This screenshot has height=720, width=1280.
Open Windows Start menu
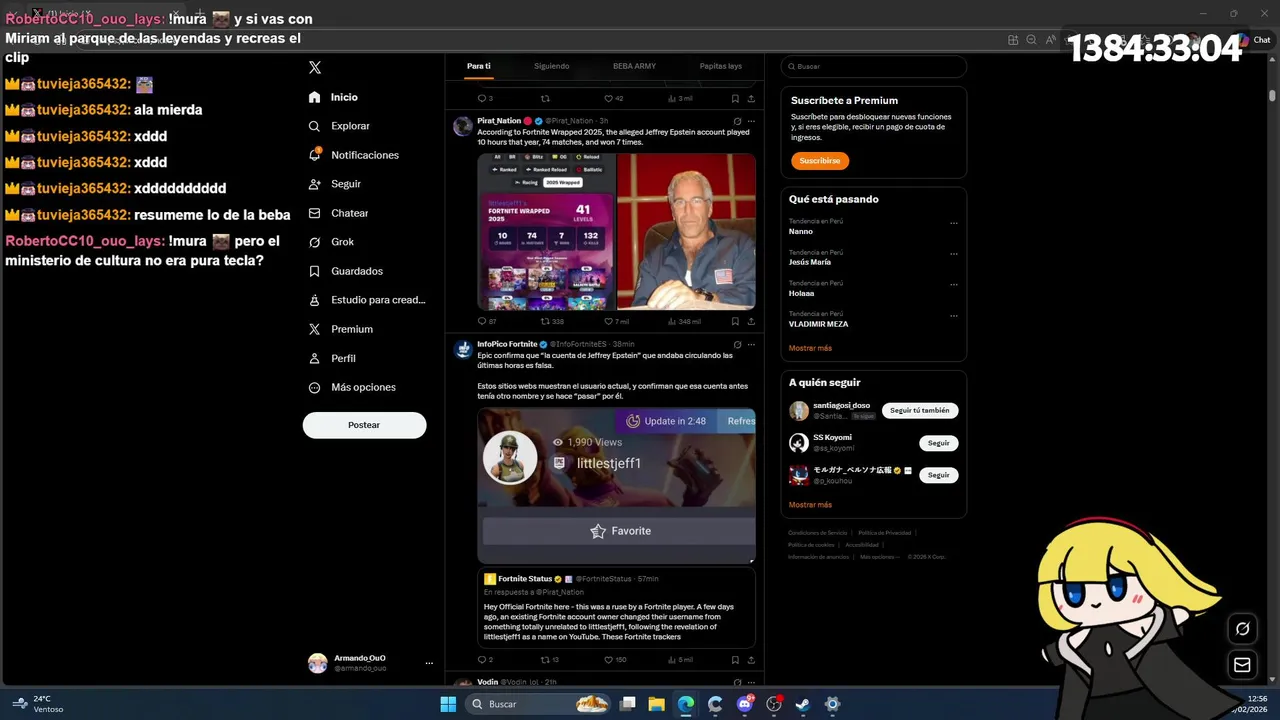[448, 704]
